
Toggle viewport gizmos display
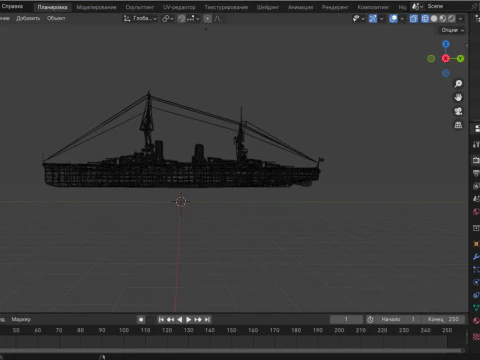tap(373, 19)
